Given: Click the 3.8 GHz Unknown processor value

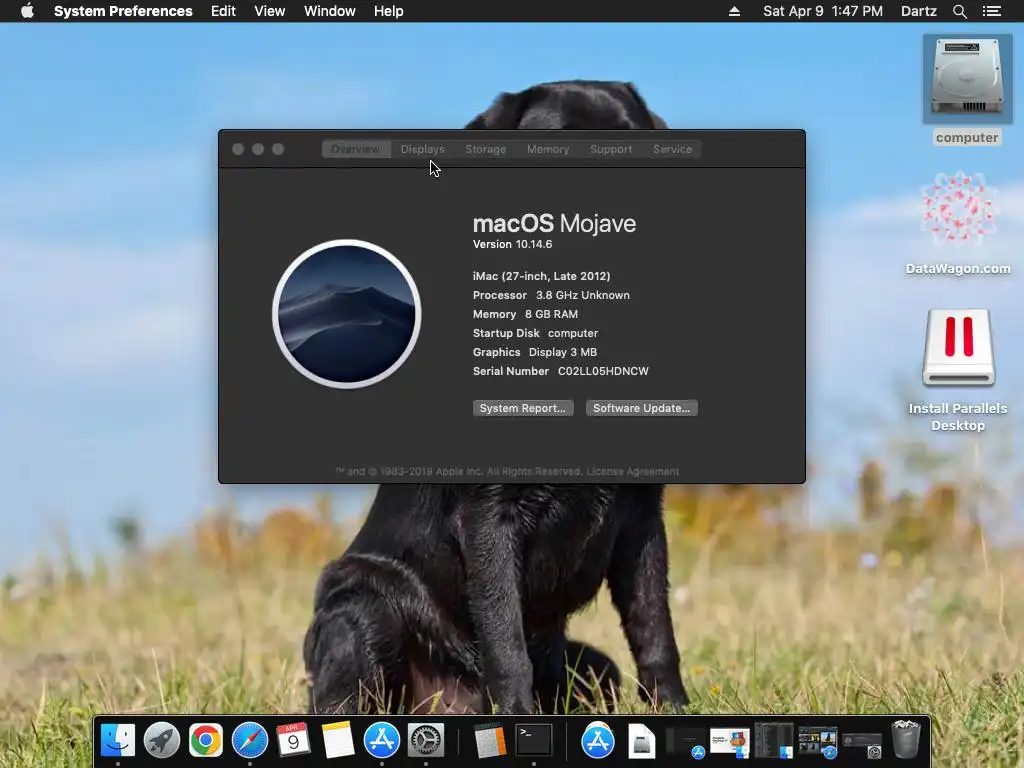Looking at the screenshot, I should coord(583,295).
